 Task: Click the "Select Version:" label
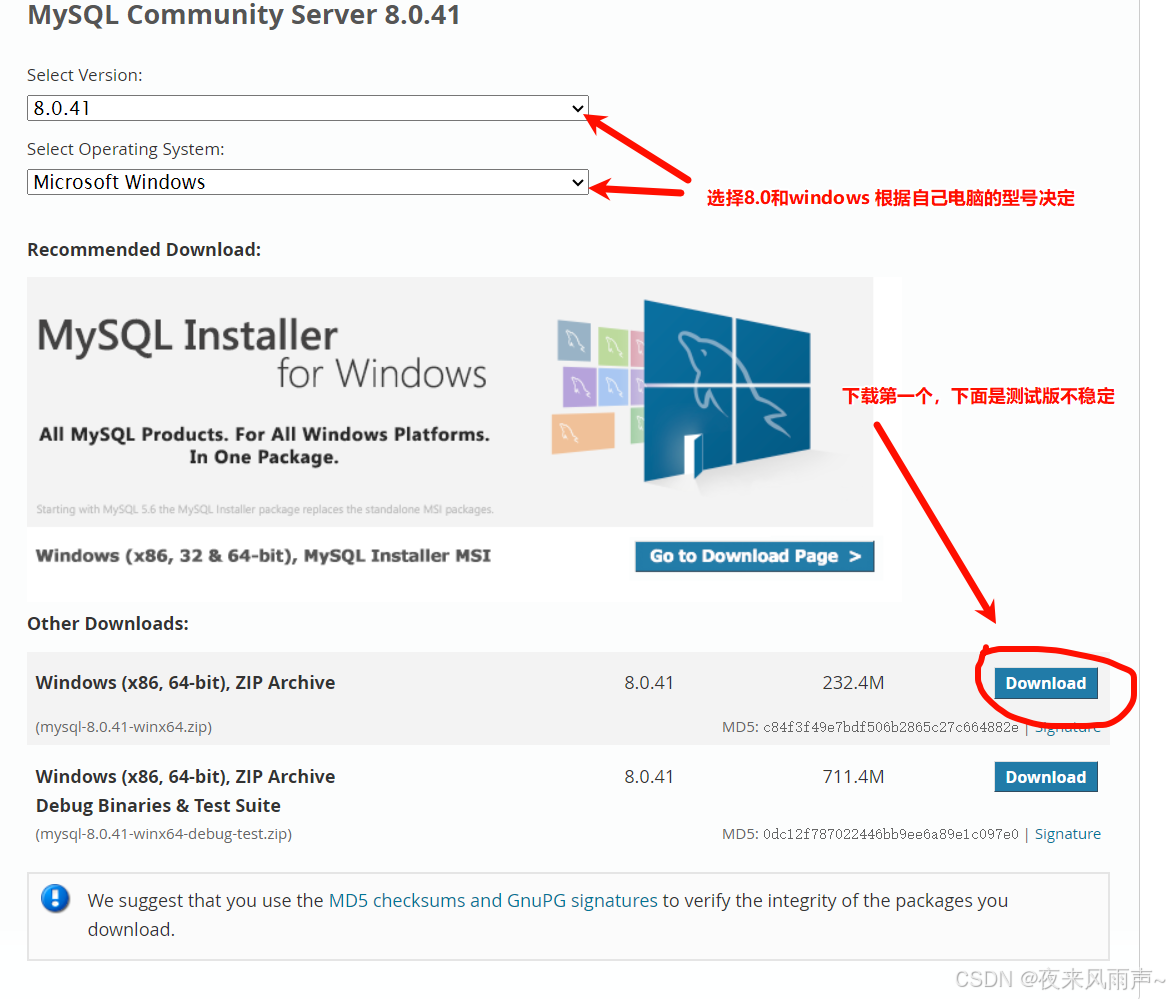[x=84, y=75]
